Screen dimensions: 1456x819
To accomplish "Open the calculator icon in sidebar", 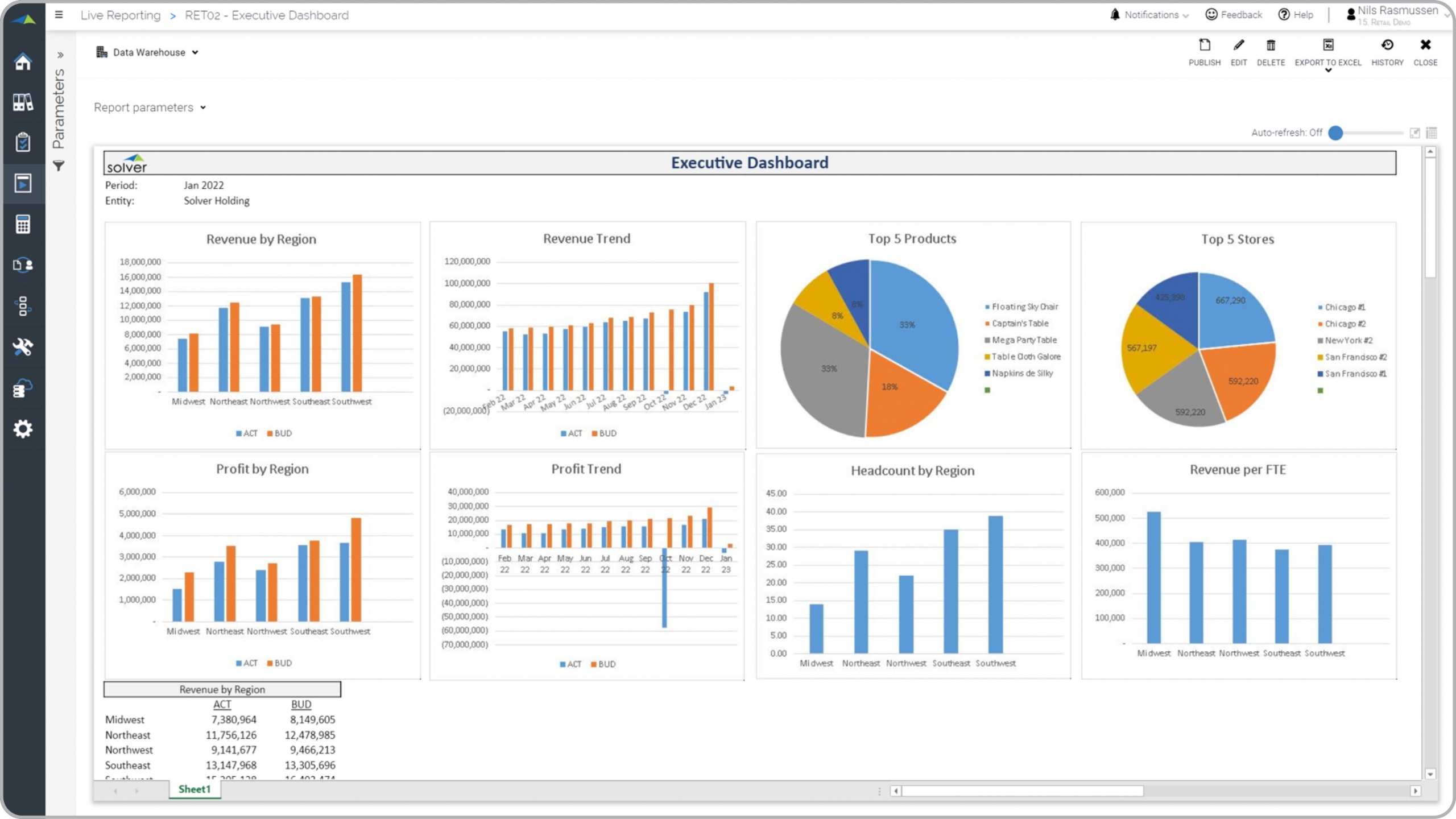I will (23, 224).
